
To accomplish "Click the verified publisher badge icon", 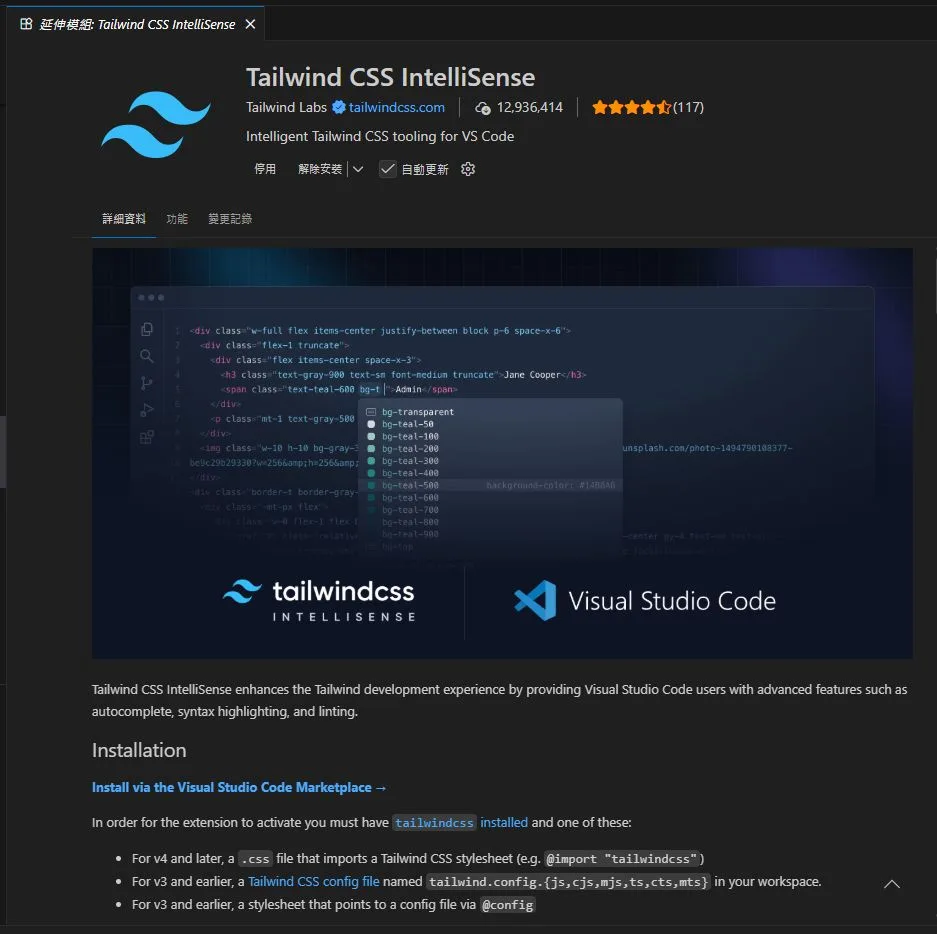I will tap(339, 107).
